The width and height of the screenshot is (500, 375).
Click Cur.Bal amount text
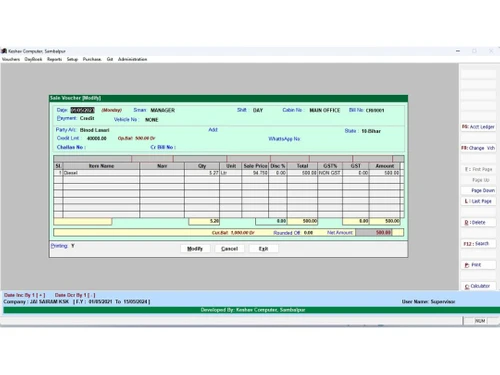[x=233, y=233]
